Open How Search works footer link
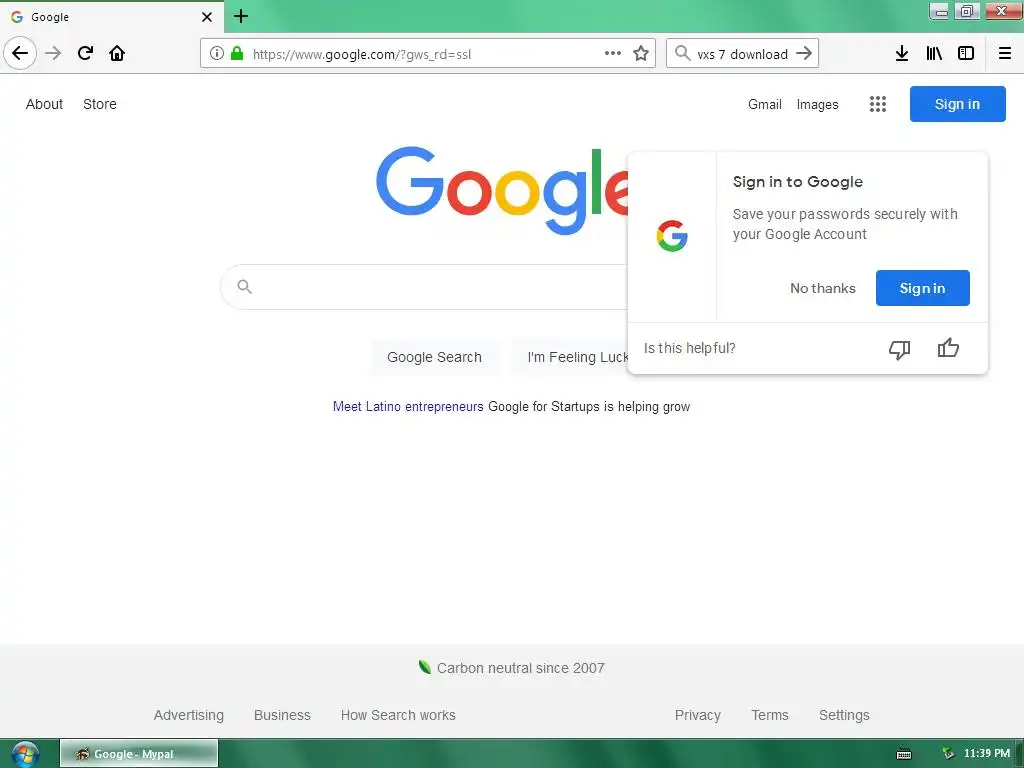The image size is (1024, 768). point(398,715)
